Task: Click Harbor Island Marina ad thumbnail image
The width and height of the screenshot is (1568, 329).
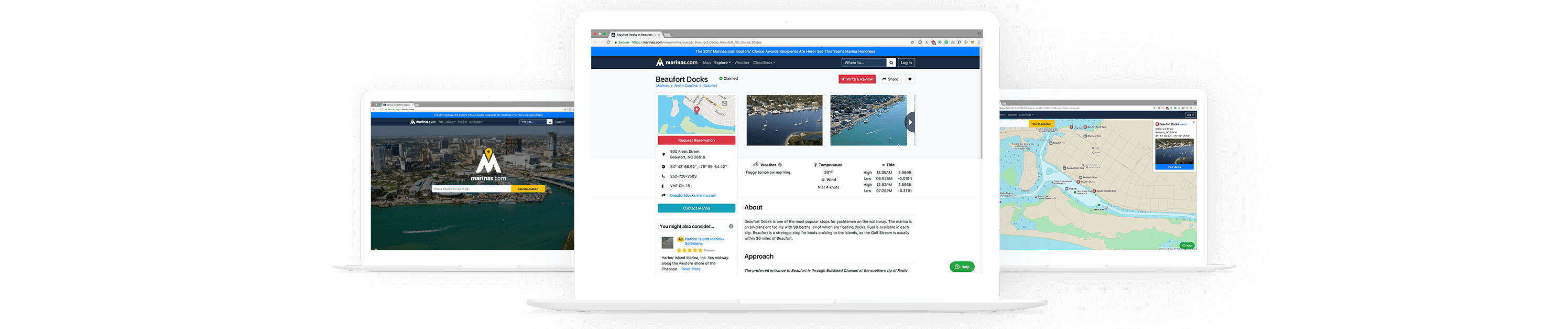Action: pyautogui.click(x=668, y=242)
